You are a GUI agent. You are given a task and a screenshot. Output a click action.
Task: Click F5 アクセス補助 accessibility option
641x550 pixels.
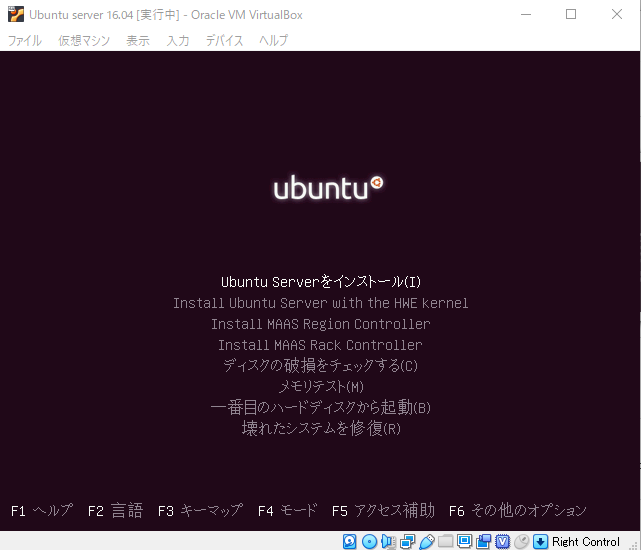(x=383, y=511)
